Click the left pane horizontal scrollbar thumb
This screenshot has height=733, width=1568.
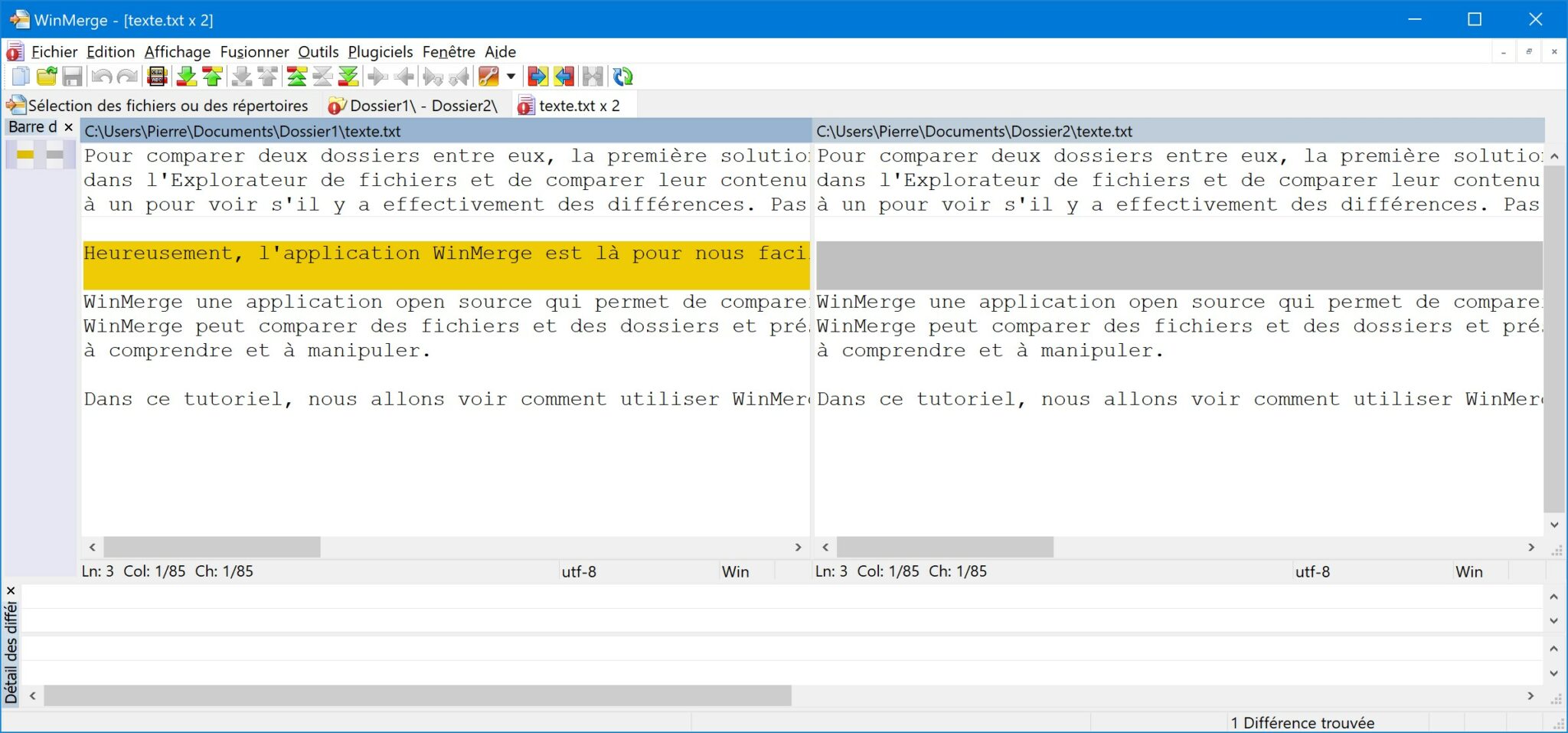tap(212, 547)
